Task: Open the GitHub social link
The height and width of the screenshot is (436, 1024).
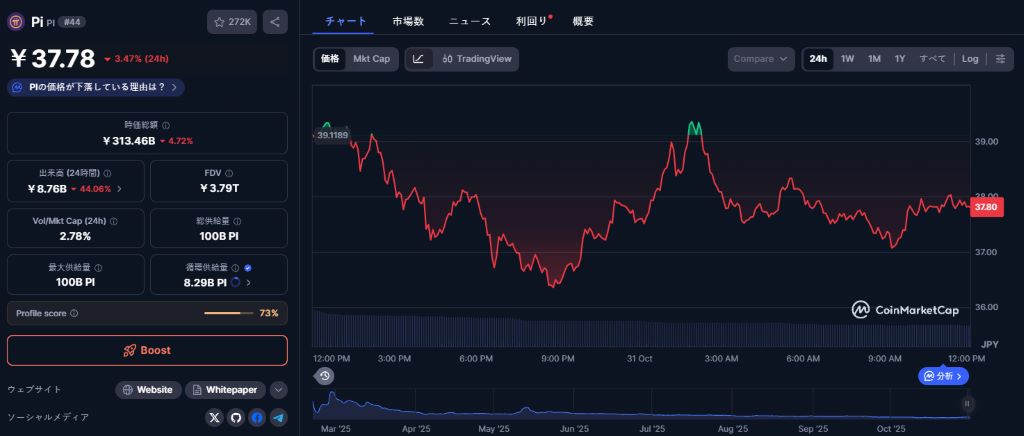Action: pyautogui.click(x=236, y=418)
